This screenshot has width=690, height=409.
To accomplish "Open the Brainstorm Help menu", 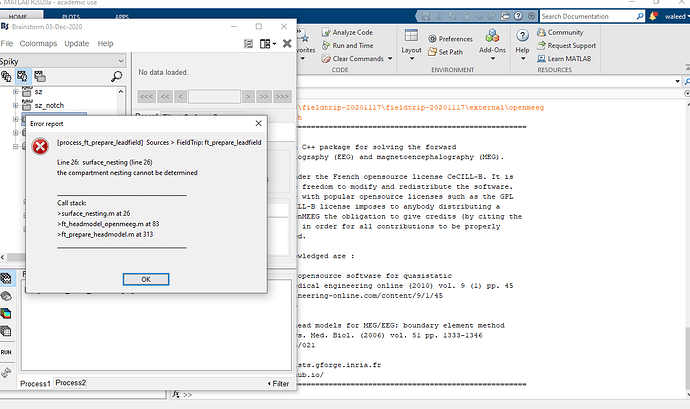I will tap(105, 44).
